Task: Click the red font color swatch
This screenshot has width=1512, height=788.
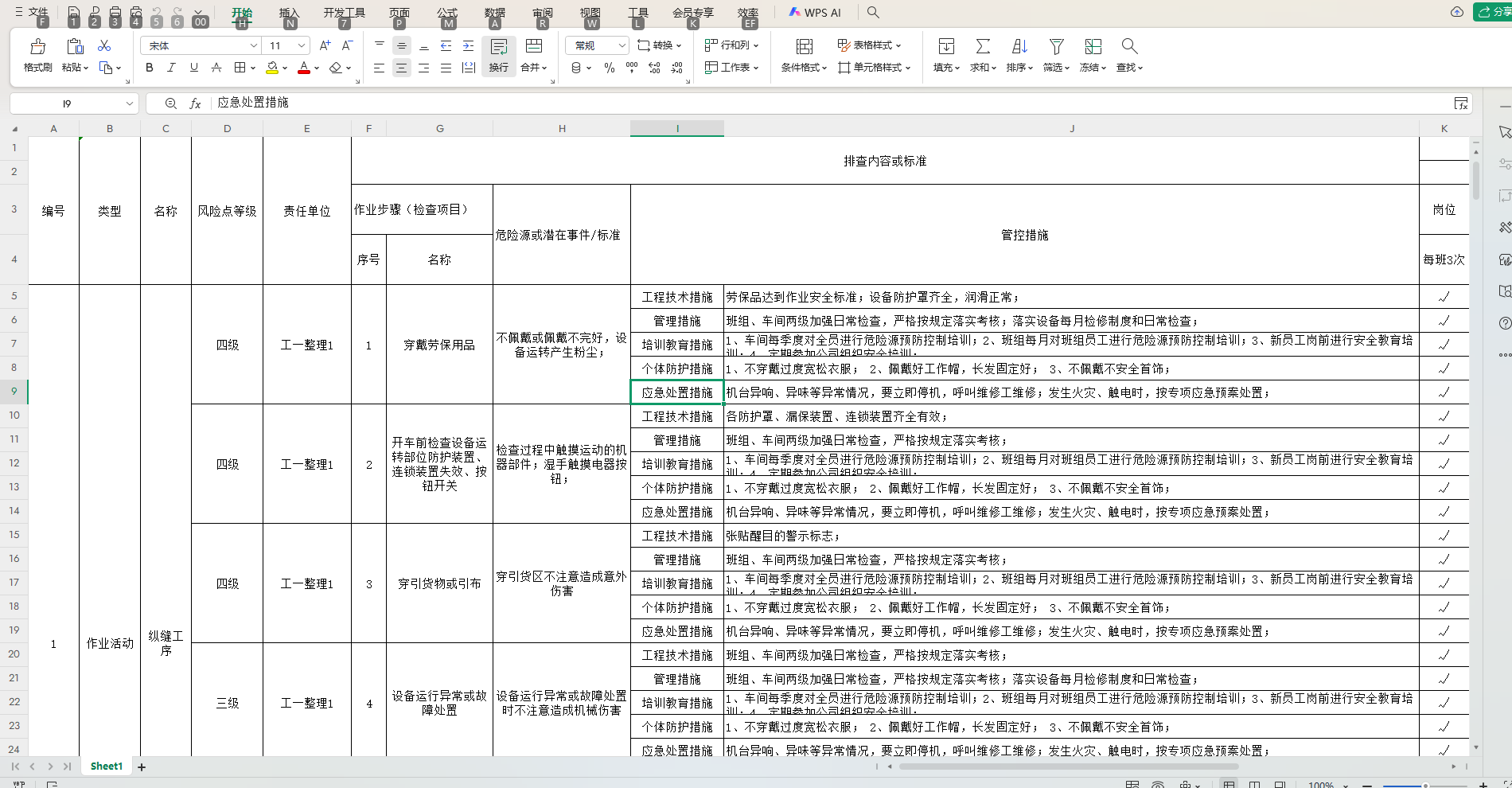Action: pyautogui.click(x=303, y=68)
